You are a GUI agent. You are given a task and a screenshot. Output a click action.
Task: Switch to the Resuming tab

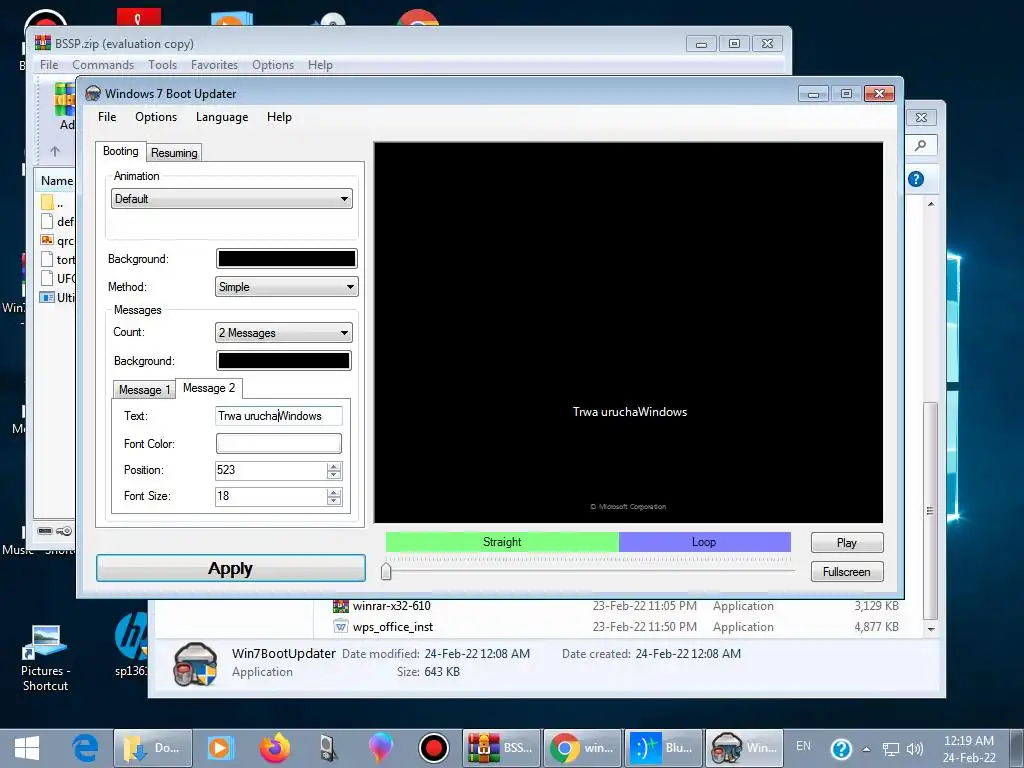point(174,153)
